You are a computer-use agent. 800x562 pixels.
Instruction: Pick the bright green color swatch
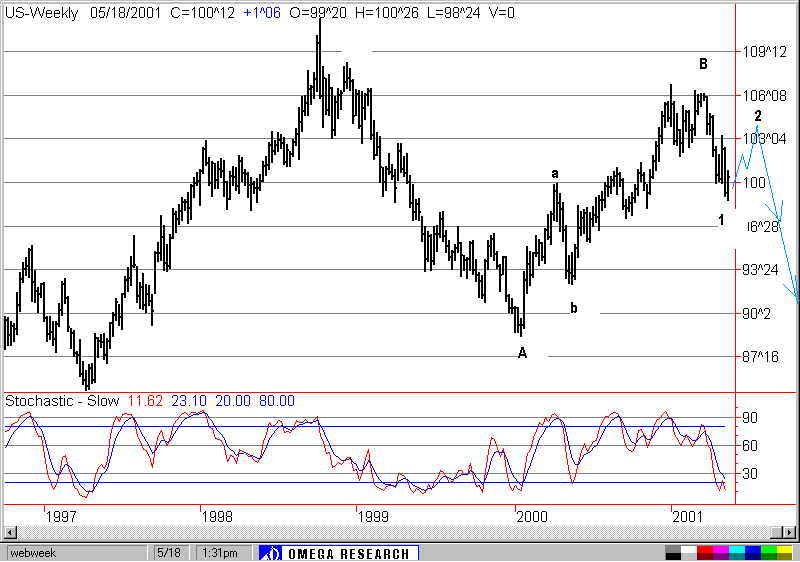pyautogui.click(x=769, y=549)
